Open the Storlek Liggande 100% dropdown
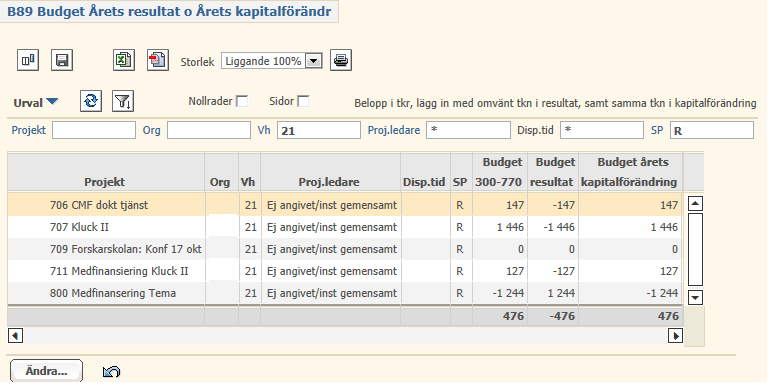 pos(314,61)
